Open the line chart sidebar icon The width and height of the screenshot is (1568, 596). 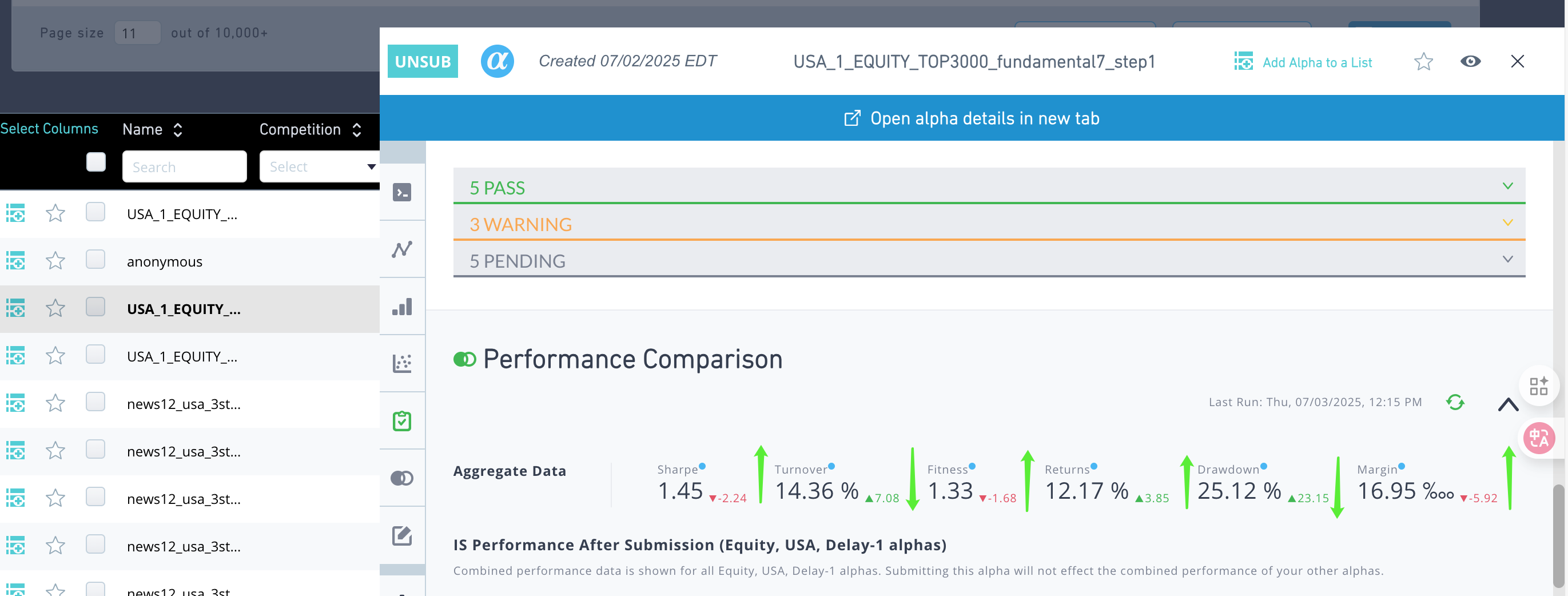402,249
